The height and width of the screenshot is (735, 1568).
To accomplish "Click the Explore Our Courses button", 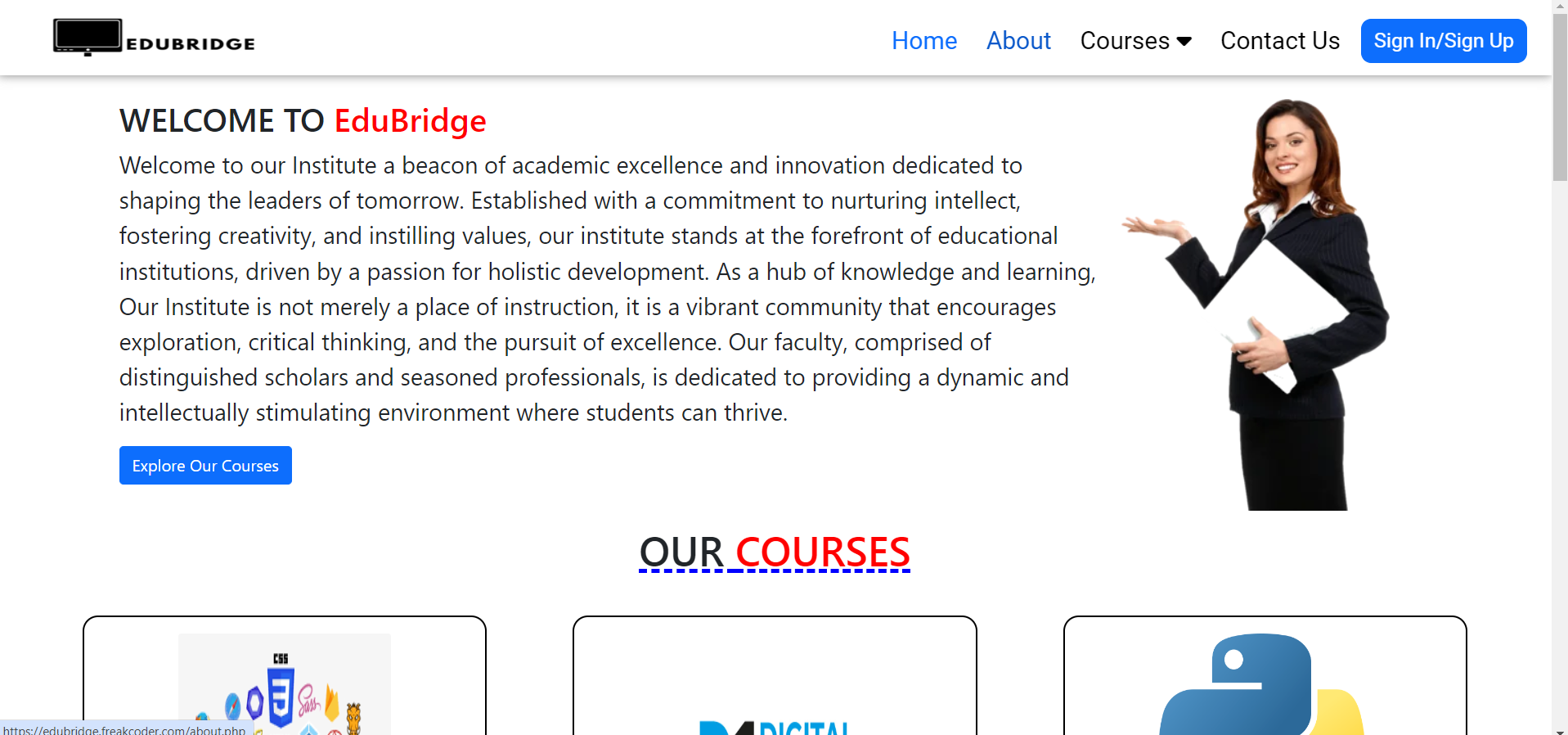I will point(205,466).
